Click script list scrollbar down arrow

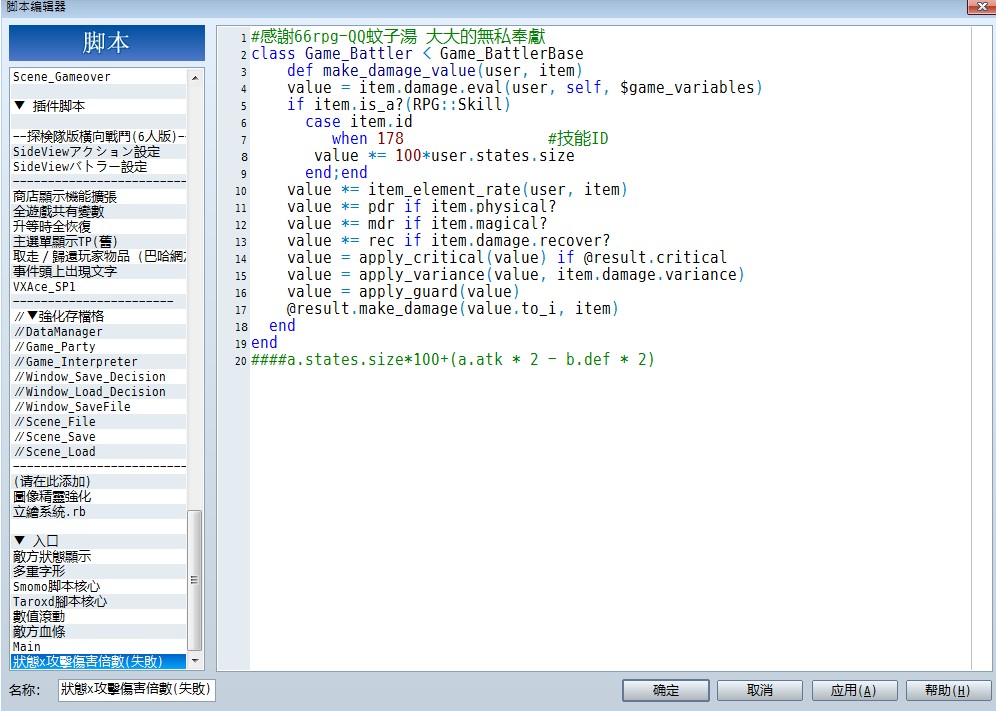tap(195, 661)
